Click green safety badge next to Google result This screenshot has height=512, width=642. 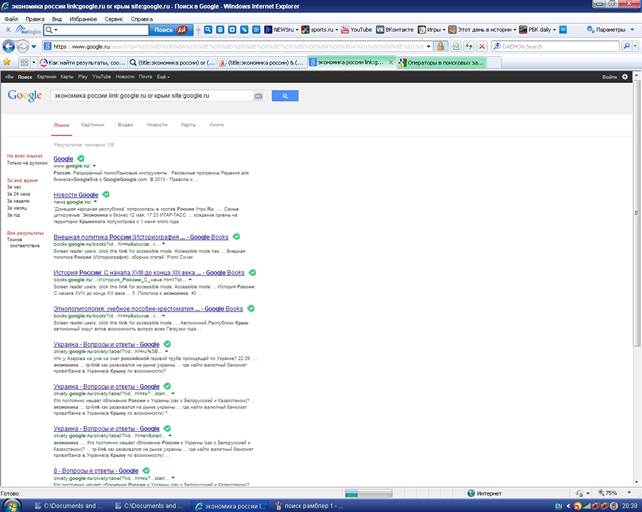click(81, 159)
